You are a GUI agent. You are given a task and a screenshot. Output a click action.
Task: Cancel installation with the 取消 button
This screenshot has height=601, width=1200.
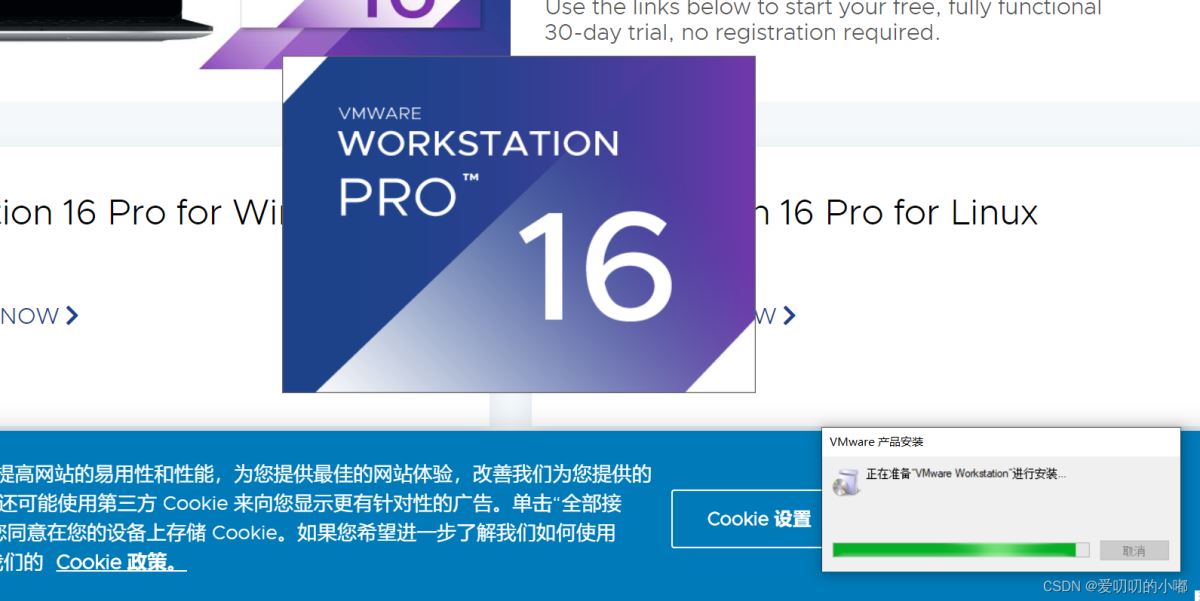(1134, 551)
